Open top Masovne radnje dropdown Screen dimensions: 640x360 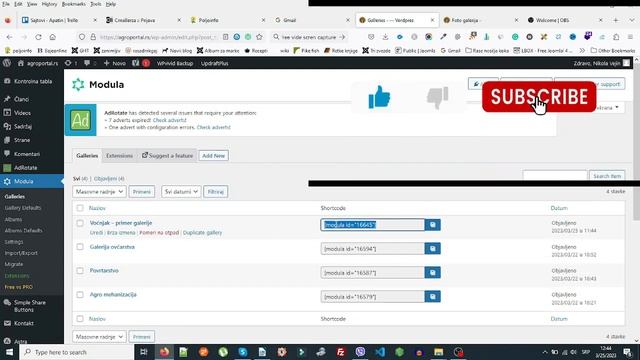click(x=99, y=191)
